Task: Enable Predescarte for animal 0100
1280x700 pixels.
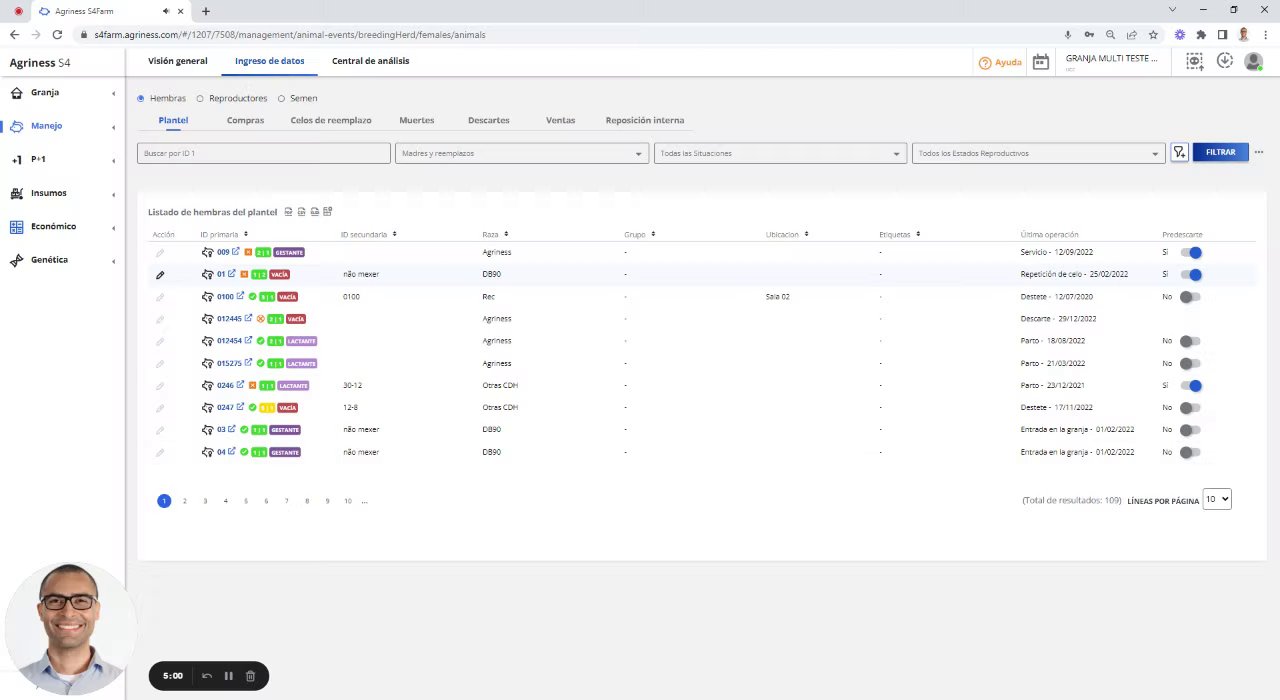Action: pyautogui.click(x=1190, y=297)
